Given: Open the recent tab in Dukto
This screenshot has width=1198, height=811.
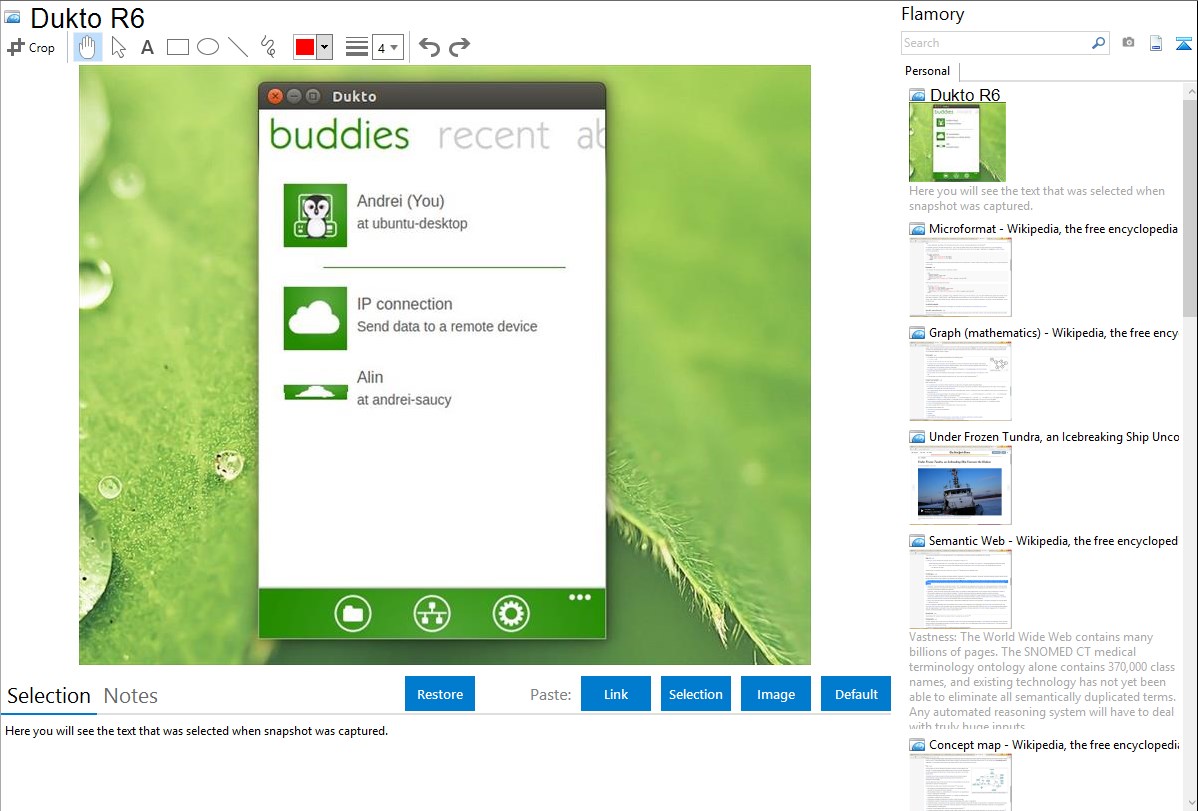Looking at the screenshot, I should [x=494, y=135].
